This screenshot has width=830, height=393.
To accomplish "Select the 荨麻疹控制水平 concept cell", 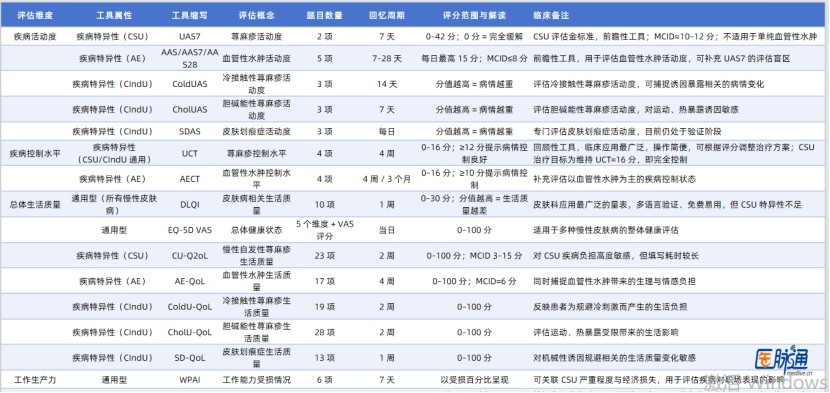I will 257,154.
